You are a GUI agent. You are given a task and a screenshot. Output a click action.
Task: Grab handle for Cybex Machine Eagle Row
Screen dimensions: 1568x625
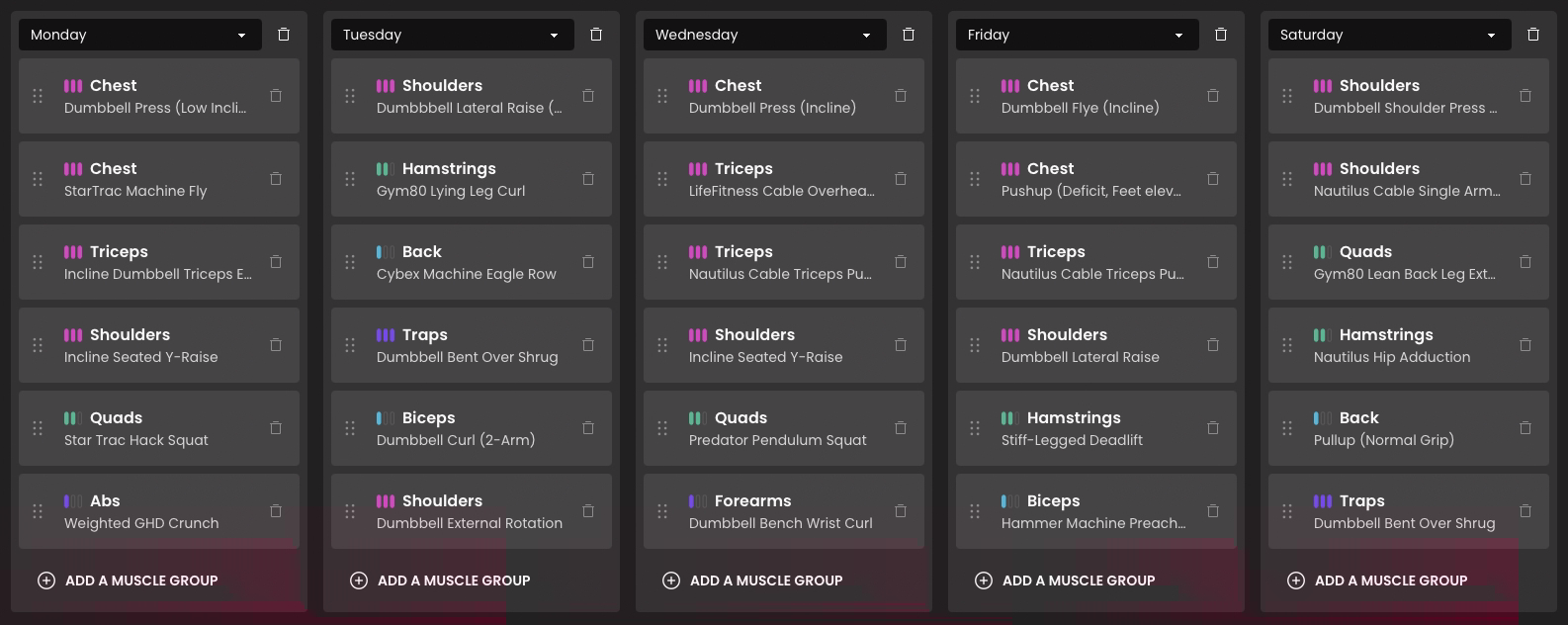tap(350, 262)
